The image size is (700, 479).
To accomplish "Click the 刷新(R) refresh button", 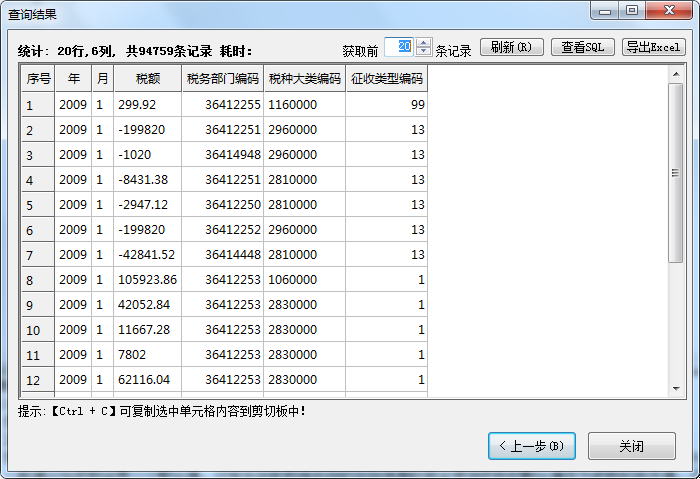I will (x=512, y=47).
